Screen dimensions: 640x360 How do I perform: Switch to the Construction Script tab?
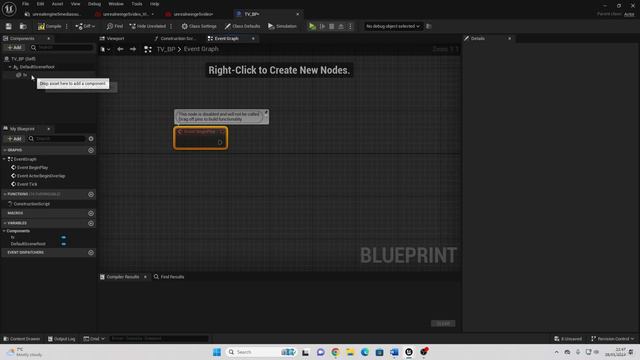pyautogui.click(x=176, y=38)
